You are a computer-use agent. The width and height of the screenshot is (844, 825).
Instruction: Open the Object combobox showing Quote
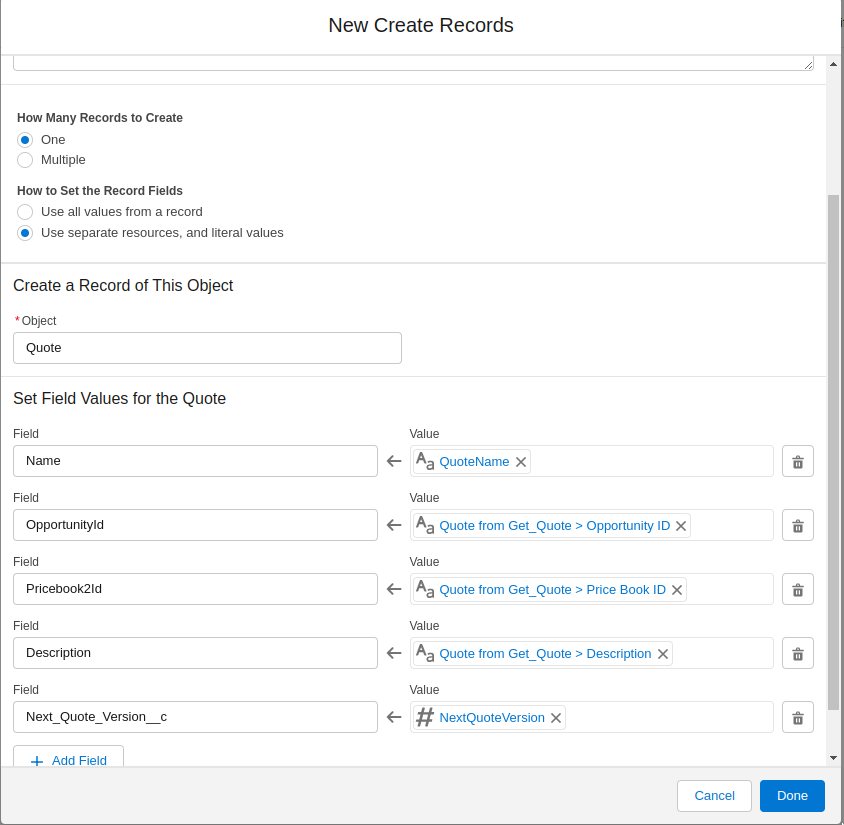click(x=207, y=348)
